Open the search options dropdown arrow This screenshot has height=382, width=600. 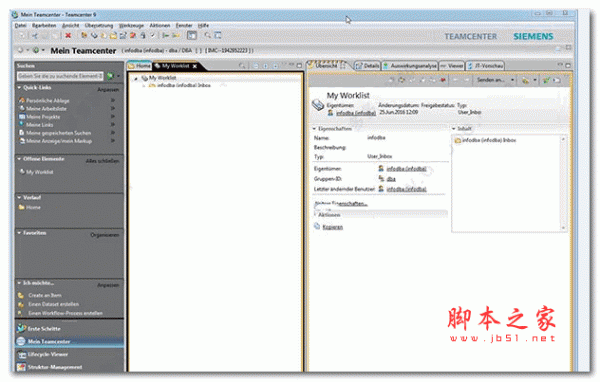tap(118, 76)
